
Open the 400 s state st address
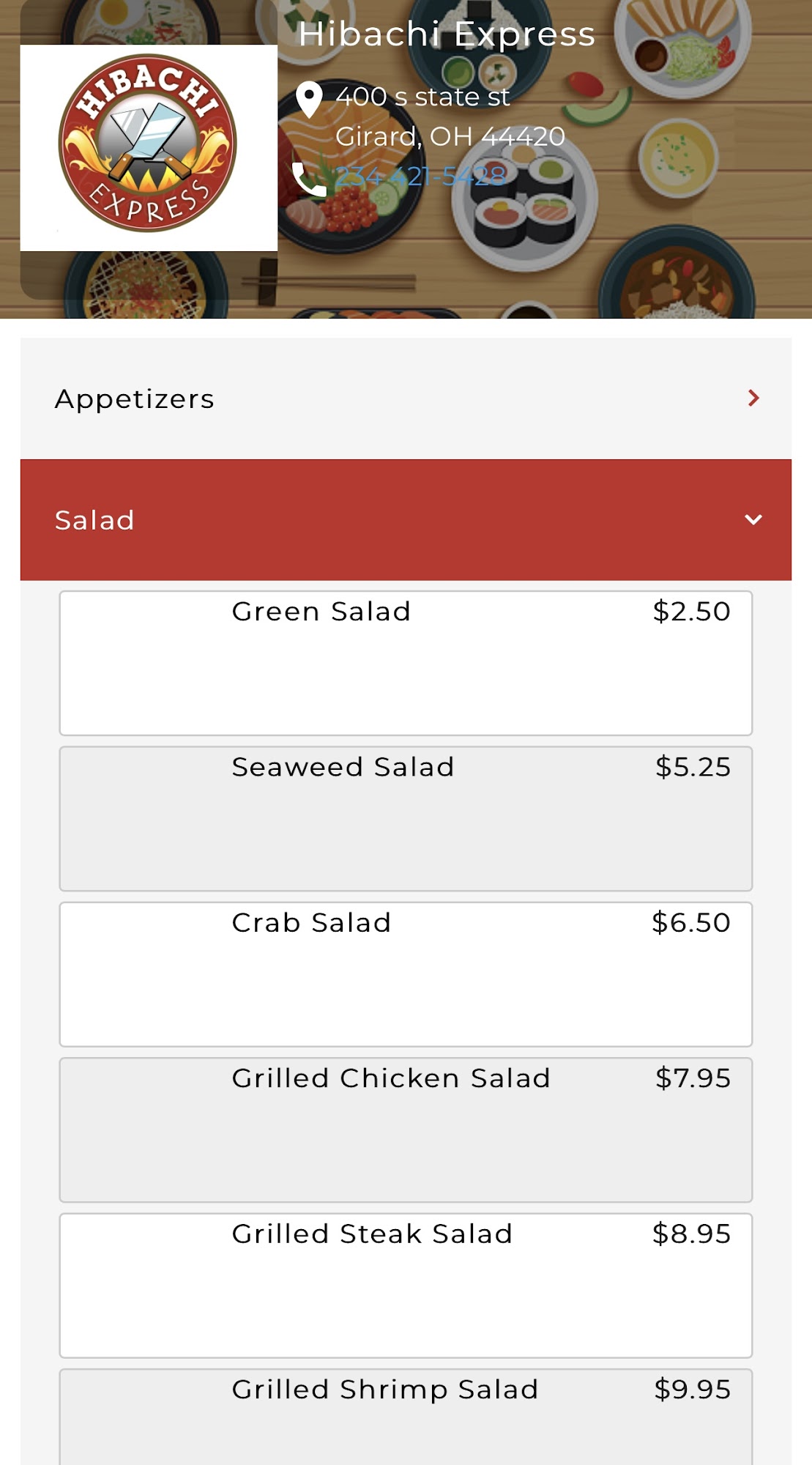click(422, 97)
